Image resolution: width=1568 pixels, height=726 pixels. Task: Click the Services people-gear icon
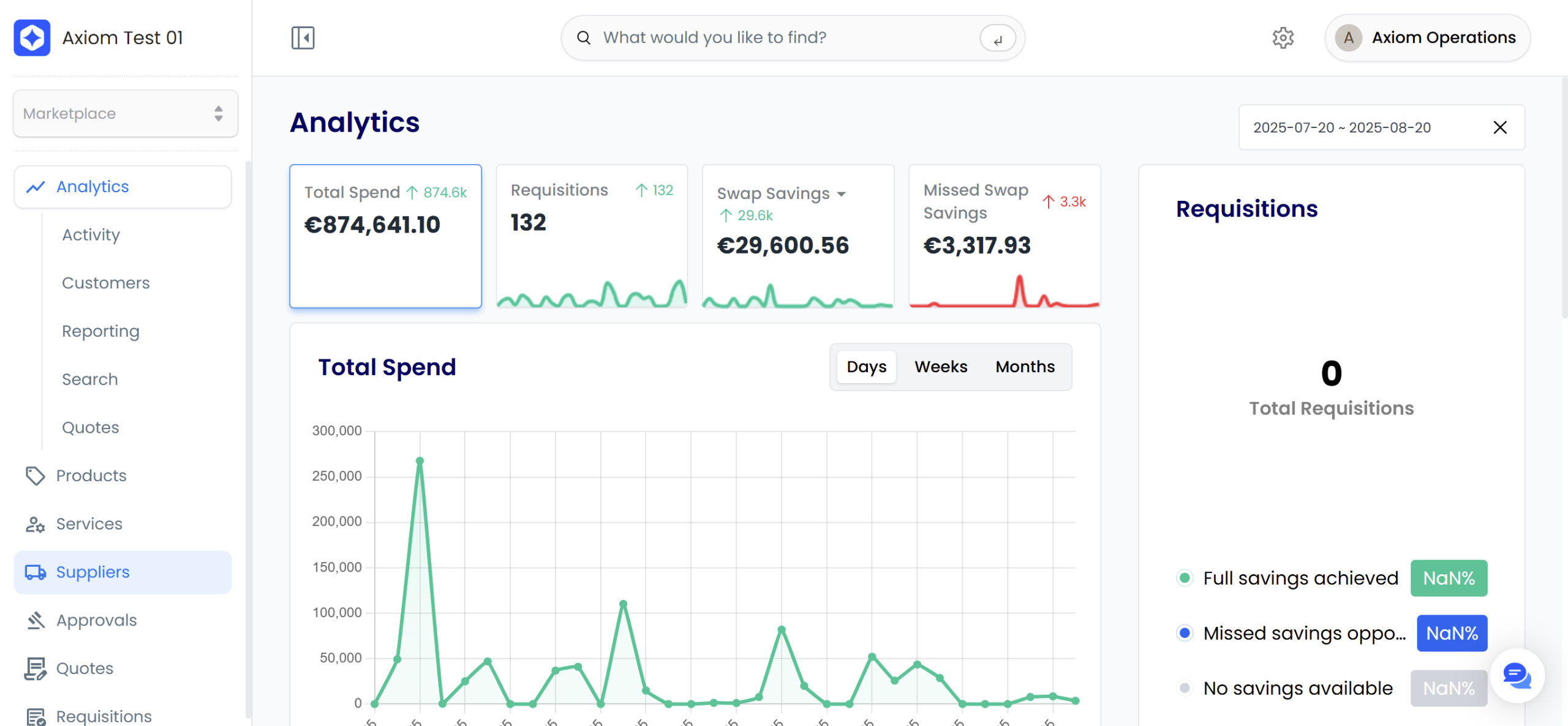[35, 524]
